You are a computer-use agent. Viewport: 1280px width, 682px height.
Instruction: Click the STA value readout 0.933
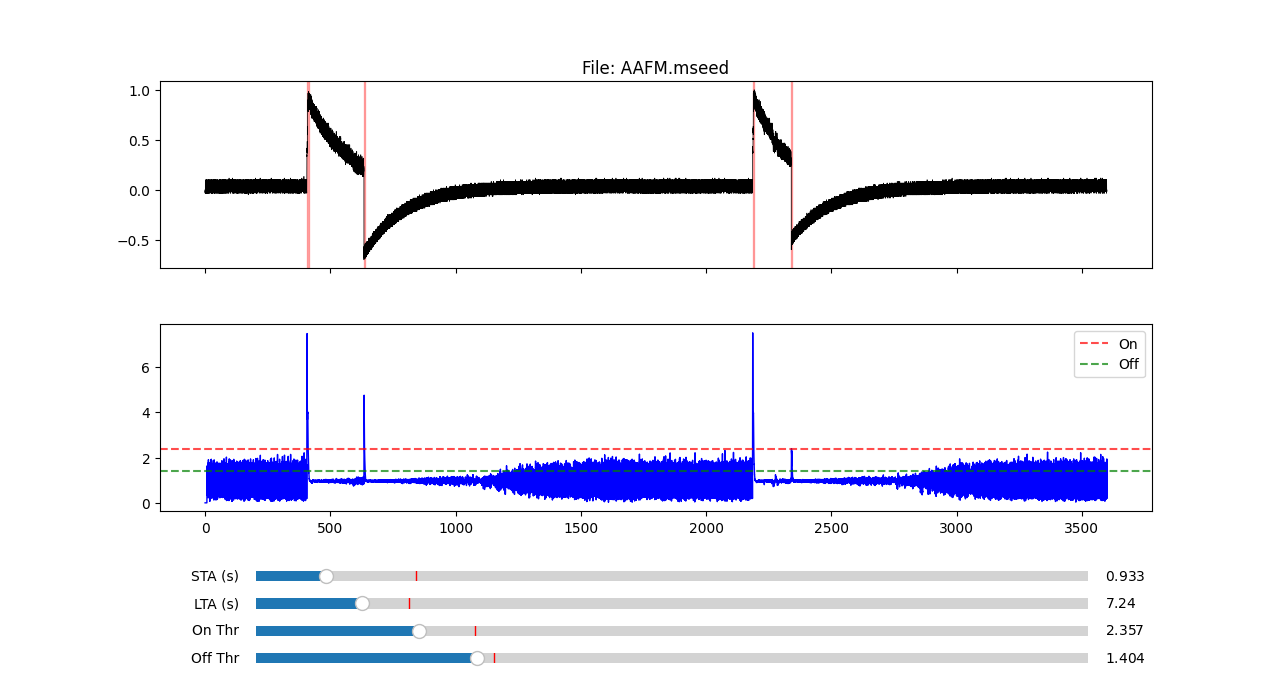(1124, 576)
